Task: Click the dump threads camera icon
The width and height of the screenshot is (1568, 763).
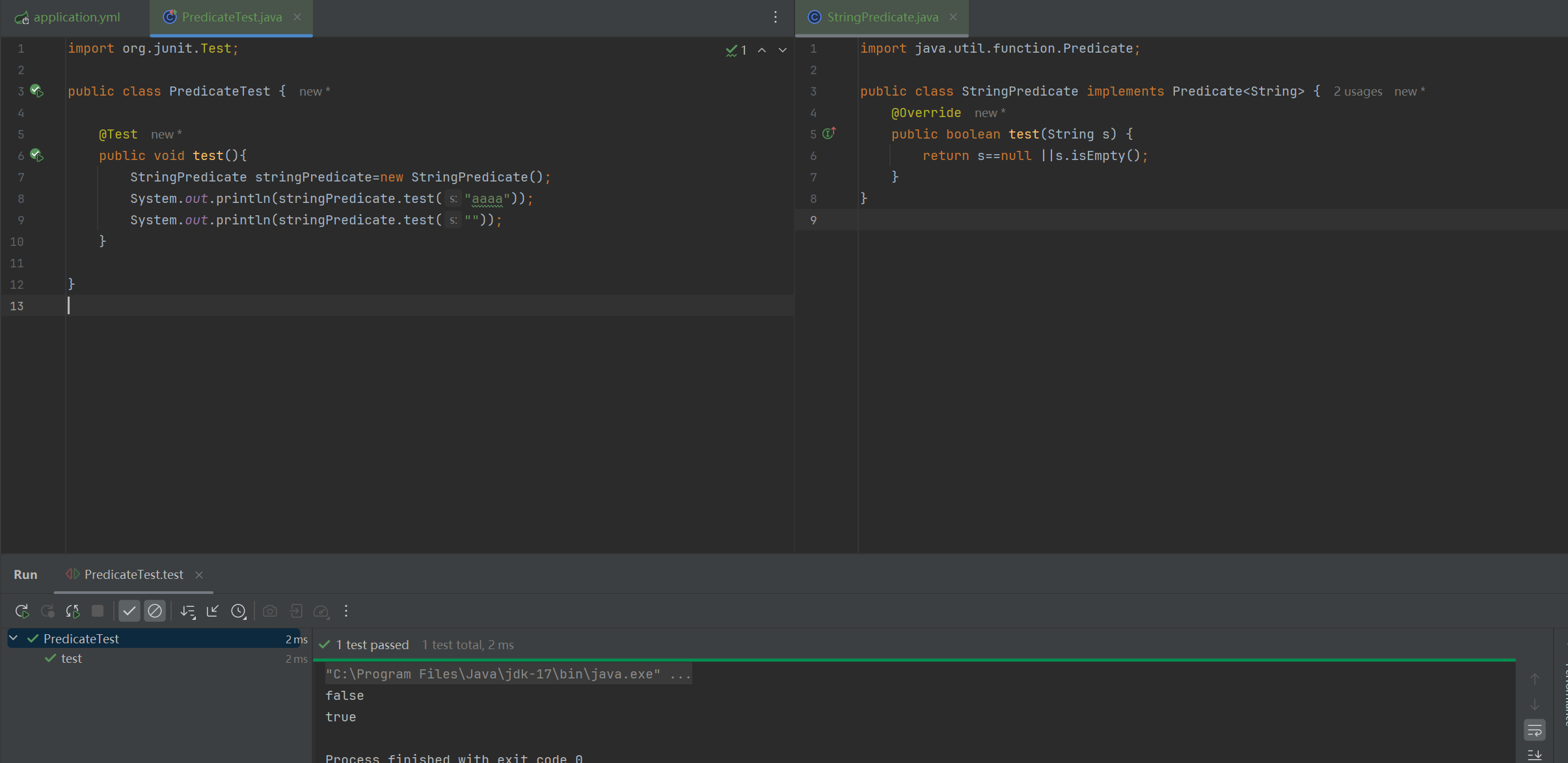Action: (x=270, y=611)
